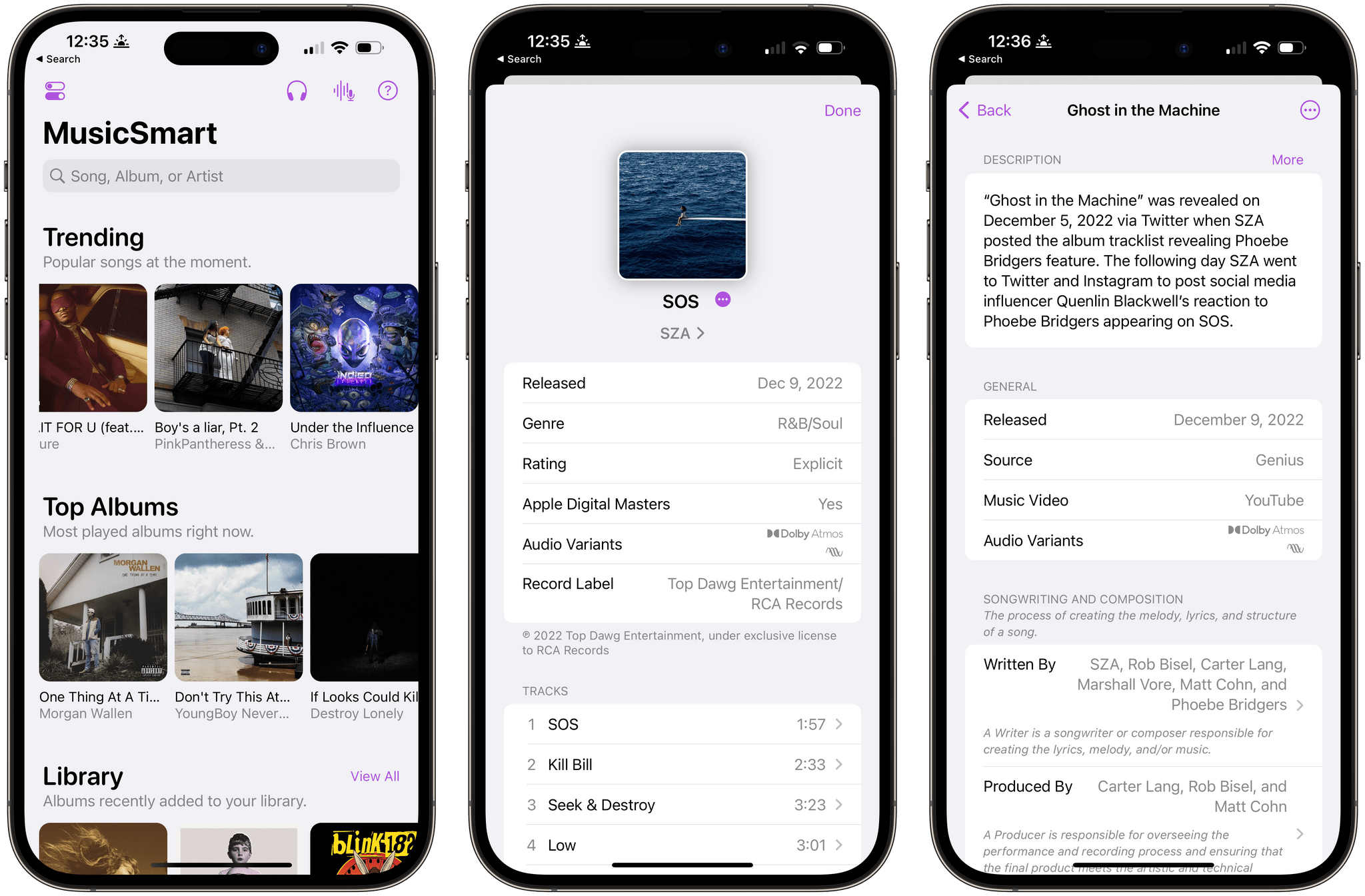1365x896 pixels.
Task: Tap More in the description section
Action: (1291, 160)
